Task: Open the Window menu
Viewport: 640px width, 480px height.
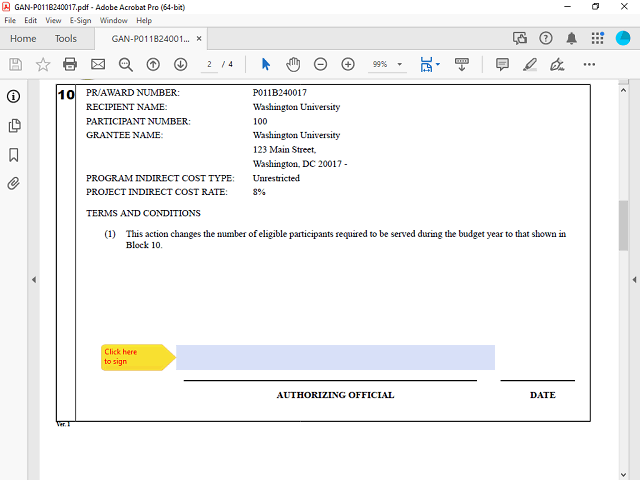Action: click(113, 20)
